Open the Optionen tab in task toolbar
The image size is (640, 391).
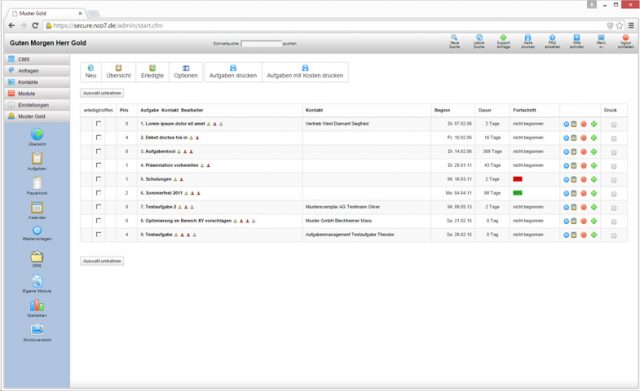coord(185,72)
